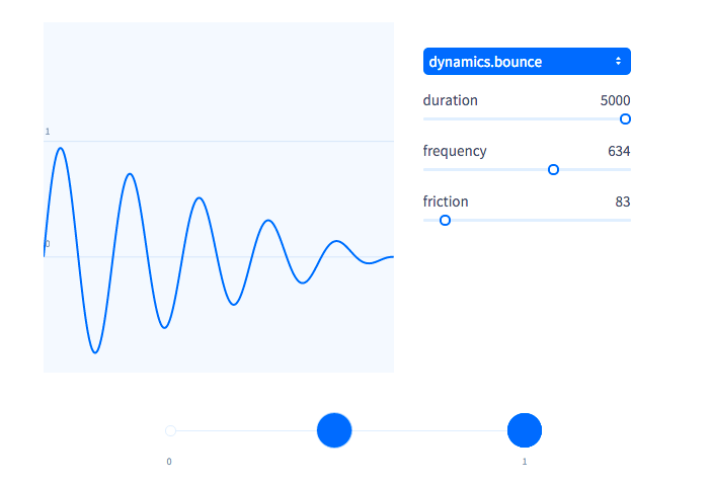Click the frequency slider track's left end

point(426,169)
